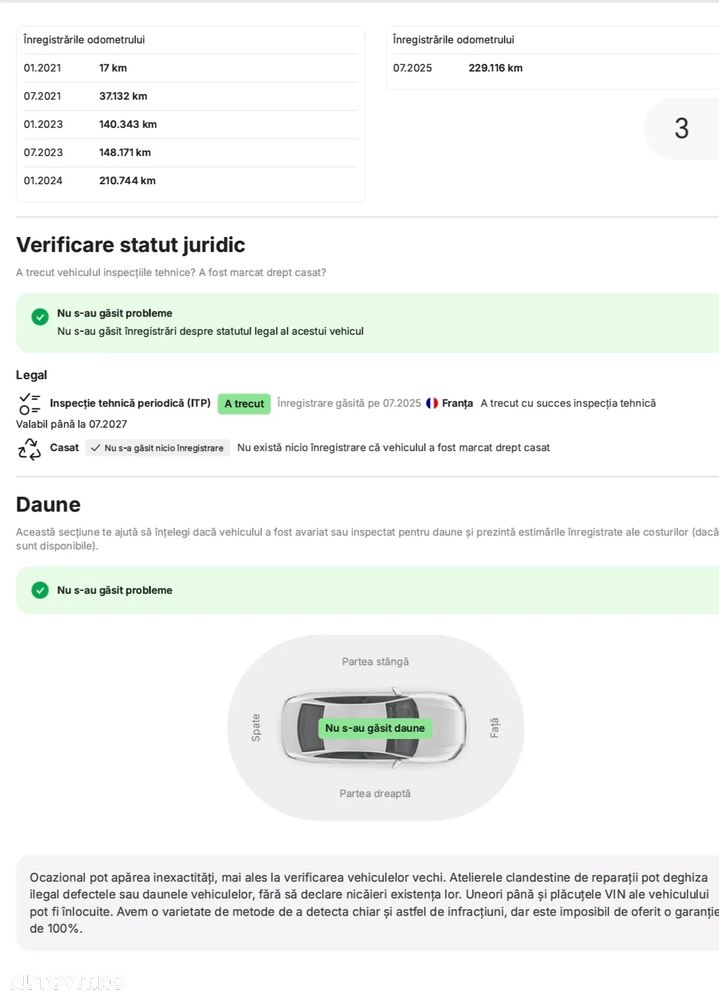Click the green checkmark in the Daune banner
This screenshot has width=719, height=1000.
click(x=40, y=590)
